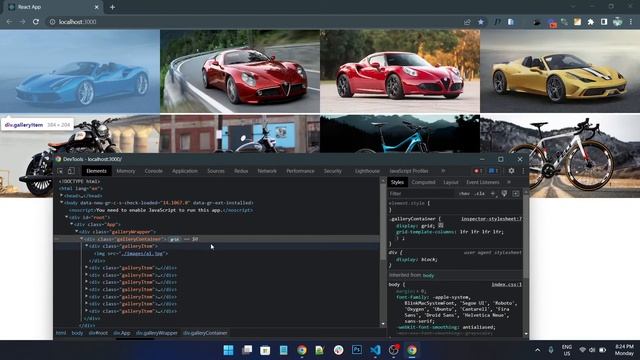Open Visual Studio Code from the taskbar
This screenshot has width=640, height=360.
pyautogui.click(x=376, y=350)
